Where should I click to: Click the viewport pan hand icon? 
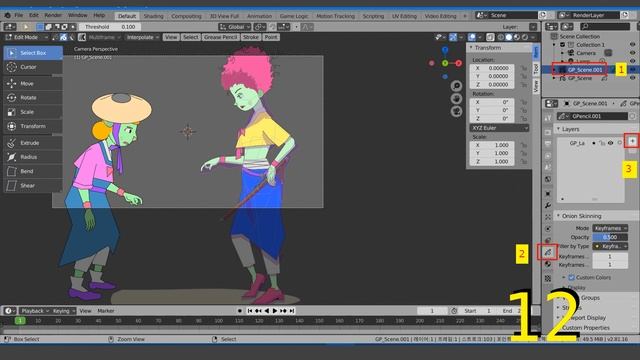click(x=456, y=99)
